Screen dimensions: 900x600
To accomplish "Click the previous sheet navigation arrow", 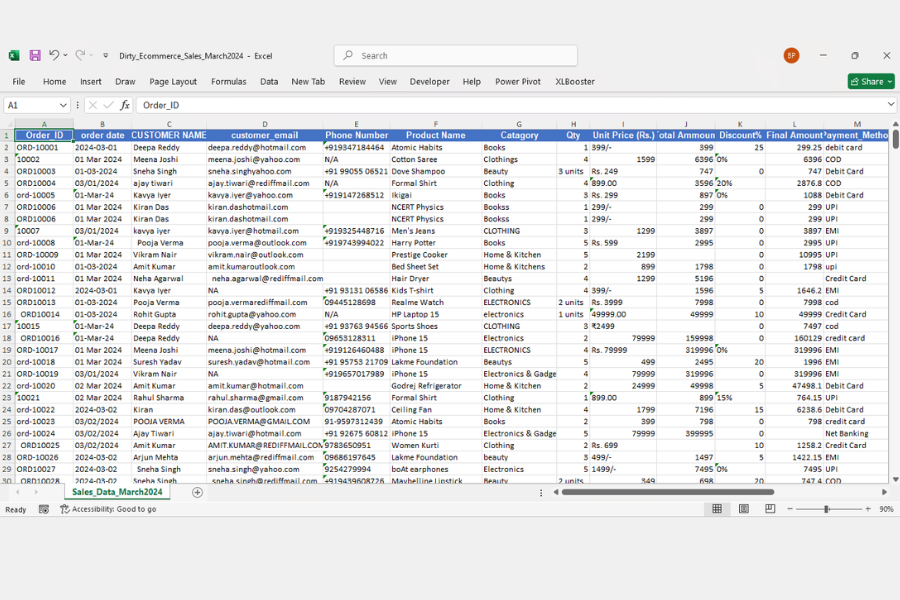I will coord(18,492).
